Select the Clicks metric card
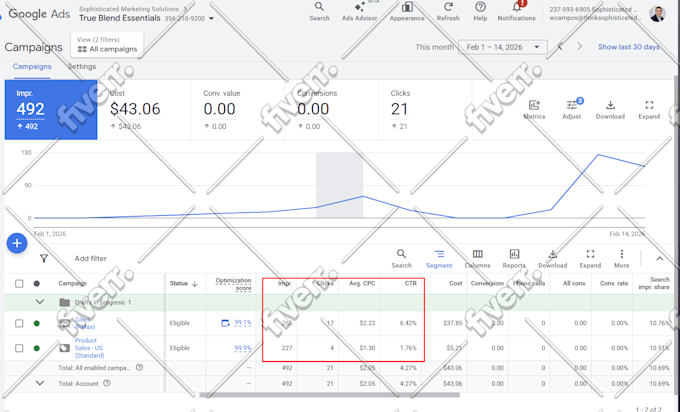Image resolution: width=680 pixels, height=412 pixels. [x=425, y=110]
